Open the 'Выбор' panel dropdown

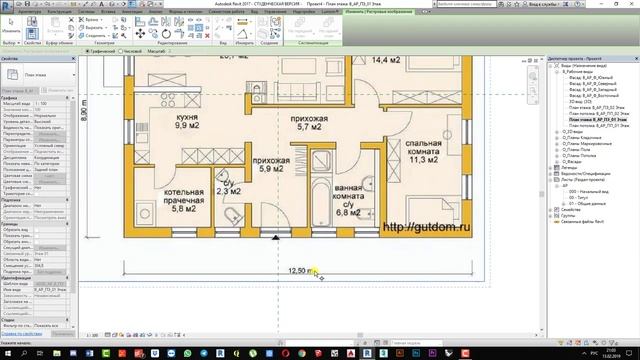coord(11,43)
